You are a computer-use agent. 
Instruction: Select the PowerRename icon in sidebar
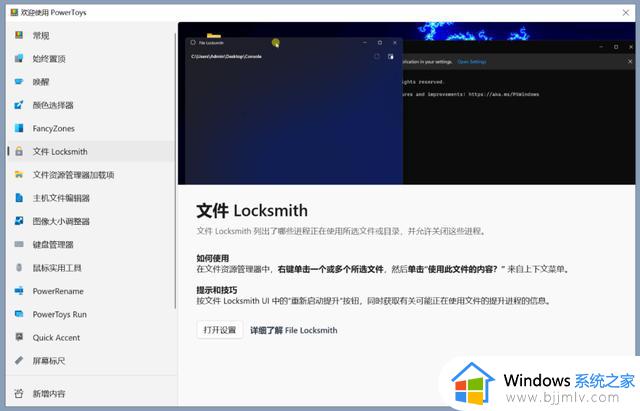(x=19, y=291)
